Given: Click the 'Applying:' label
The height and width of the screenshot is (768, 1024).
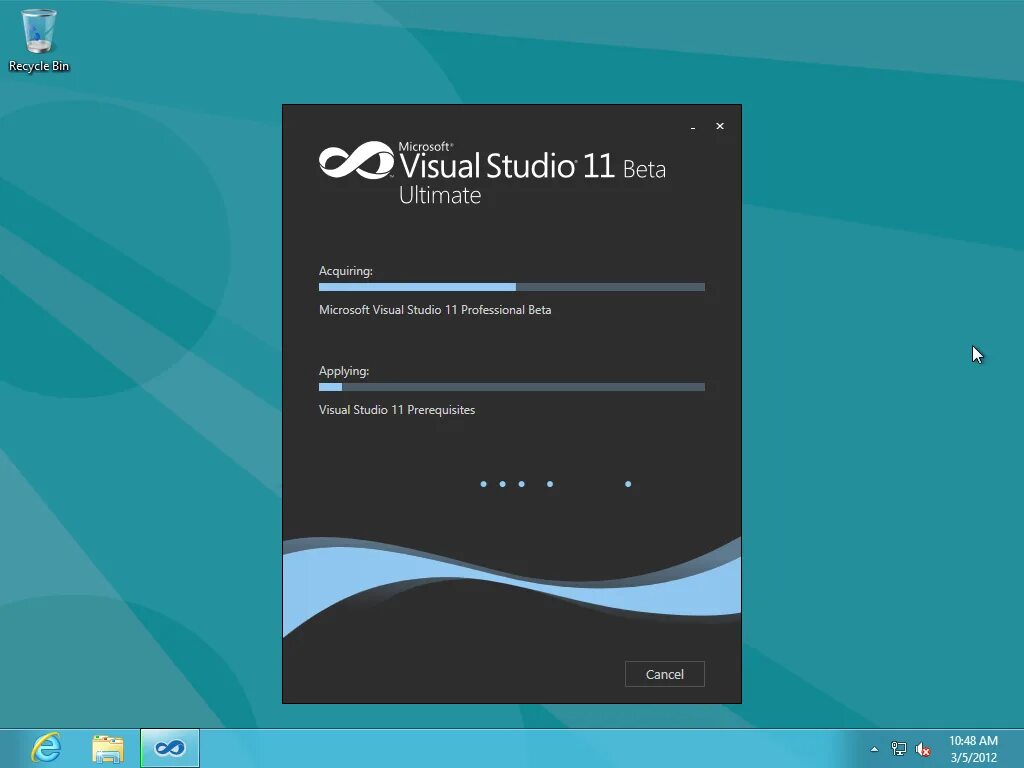Looking at the screenshot, I should tap(344, 371).
